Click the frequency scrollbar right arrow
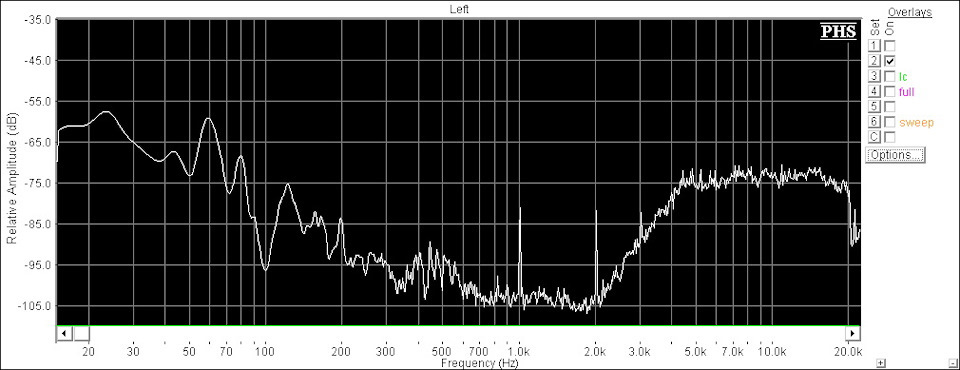 tap(852, 333)
